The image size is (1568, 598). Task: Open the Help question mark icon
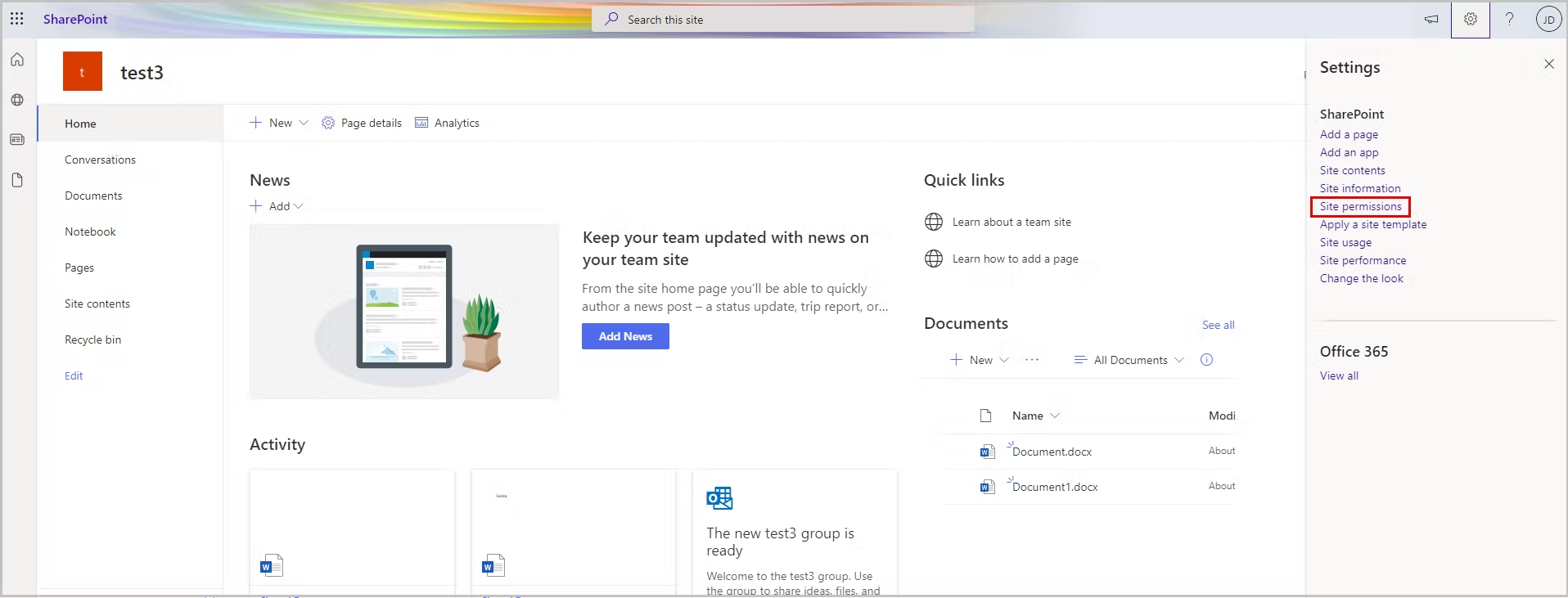[x=1509, y=19]
